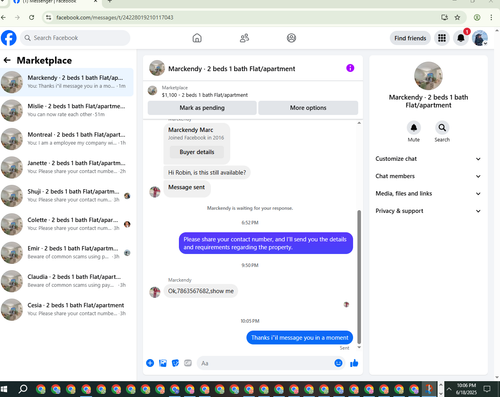Click the message 'Ok,7863567682,show me'
500x397 pixels.
pyautogui.click(x=201, y=291)
